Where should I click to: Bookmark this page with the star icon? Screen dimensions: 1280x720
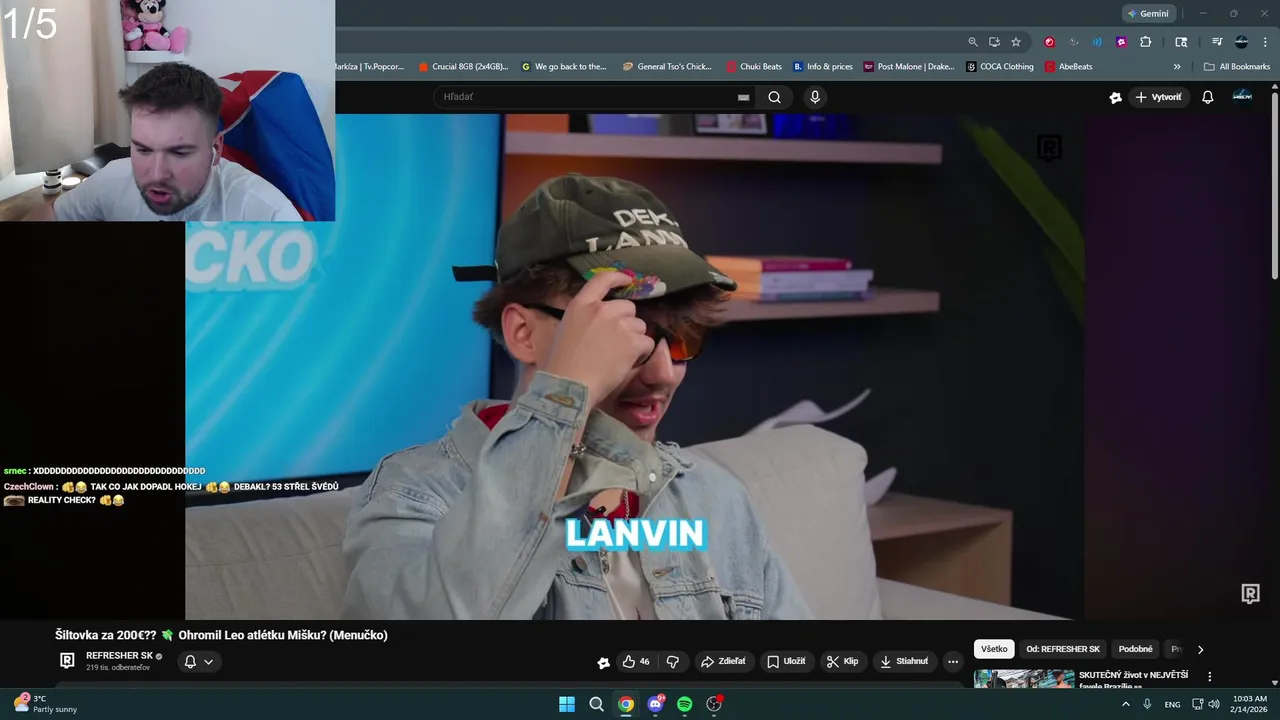point(1016,42)
